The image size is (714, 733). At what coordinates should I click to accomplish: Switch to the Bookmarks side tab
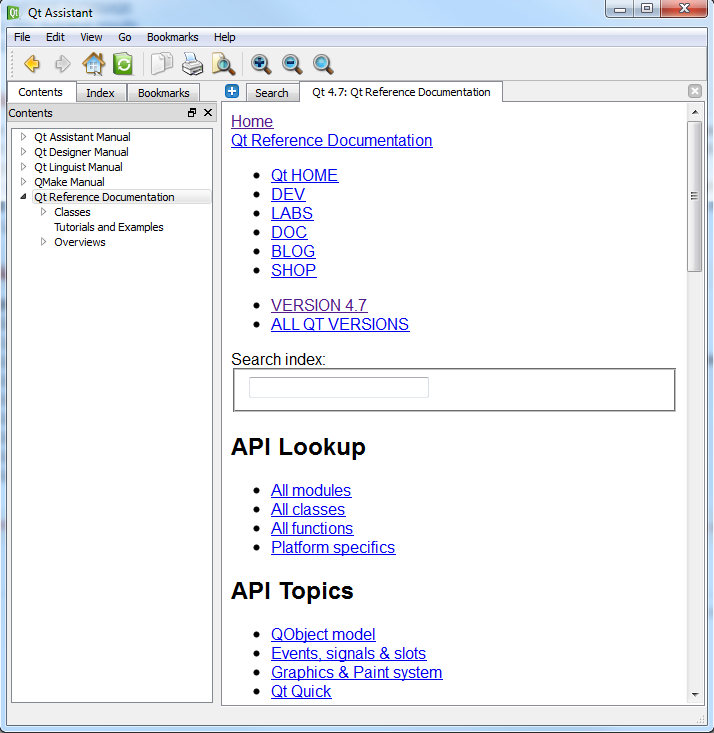(x=164, y=93)
